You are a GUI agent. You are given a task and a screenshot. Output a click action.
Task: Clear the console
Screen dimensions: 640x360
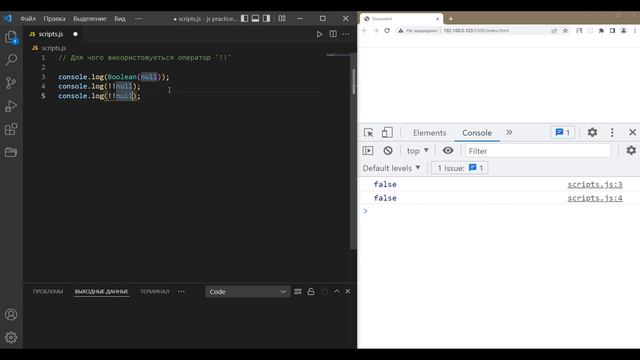(388, 151)
